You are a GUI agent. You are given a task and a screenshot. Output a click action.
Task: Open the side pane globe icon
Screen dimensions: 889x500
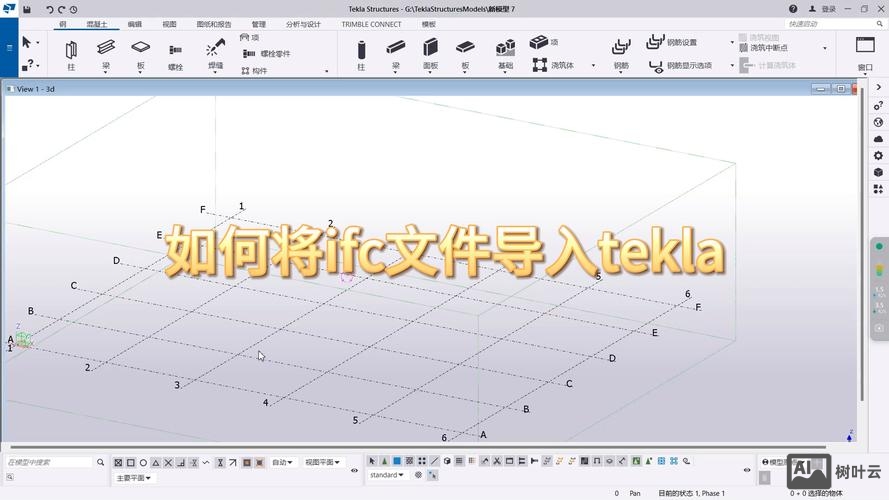pos(879,122)
